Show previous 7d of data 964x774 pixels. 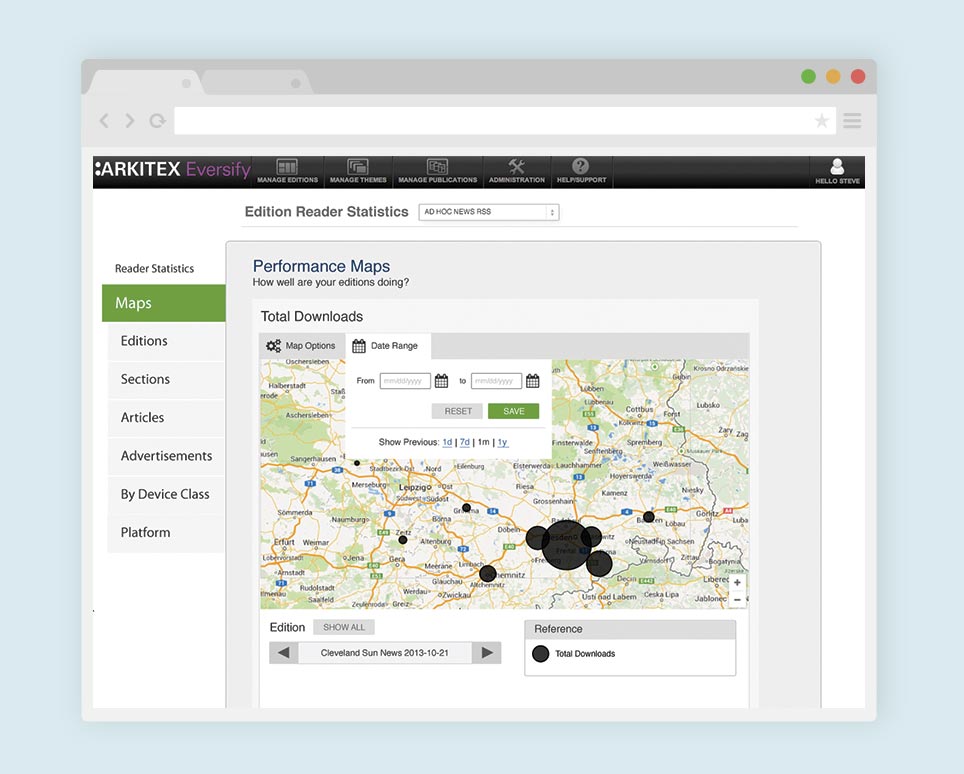click(465, 442)
